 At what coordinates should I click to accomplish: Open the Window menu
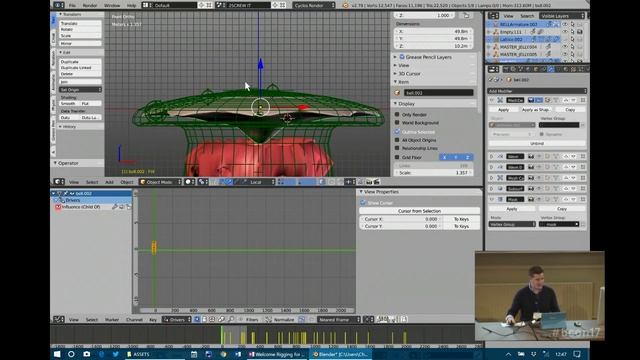[112, 6]
